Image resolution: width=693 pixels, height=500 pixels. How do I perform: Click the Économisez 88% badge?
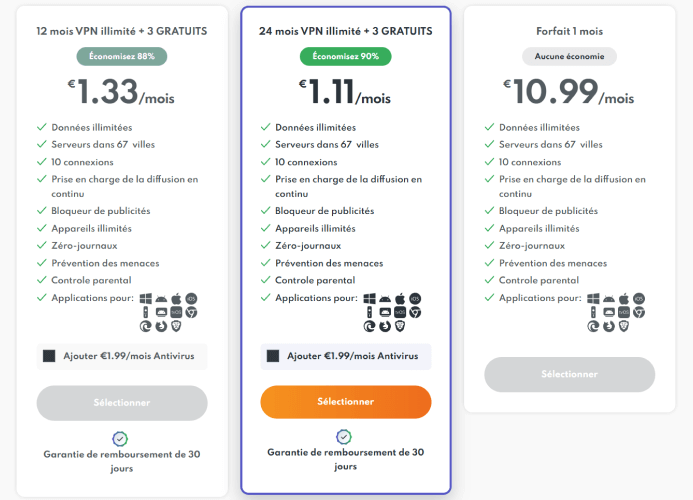coord(122,57)
